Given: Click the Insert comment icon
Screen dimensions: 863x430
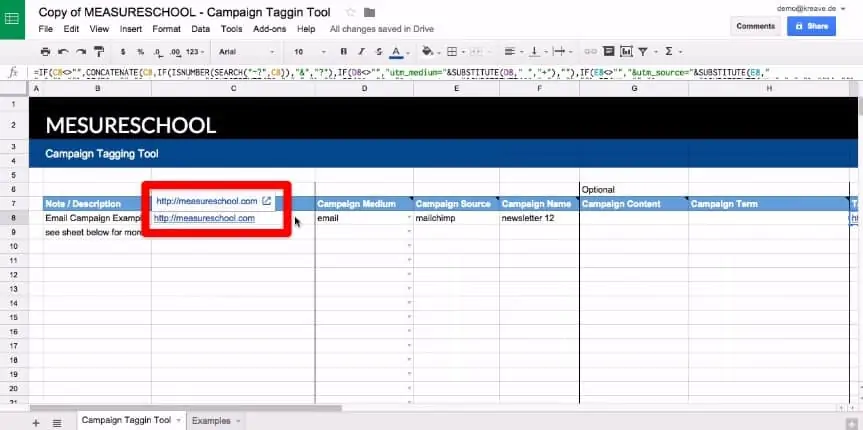Looking at the screenshot, I should (608, 52).
